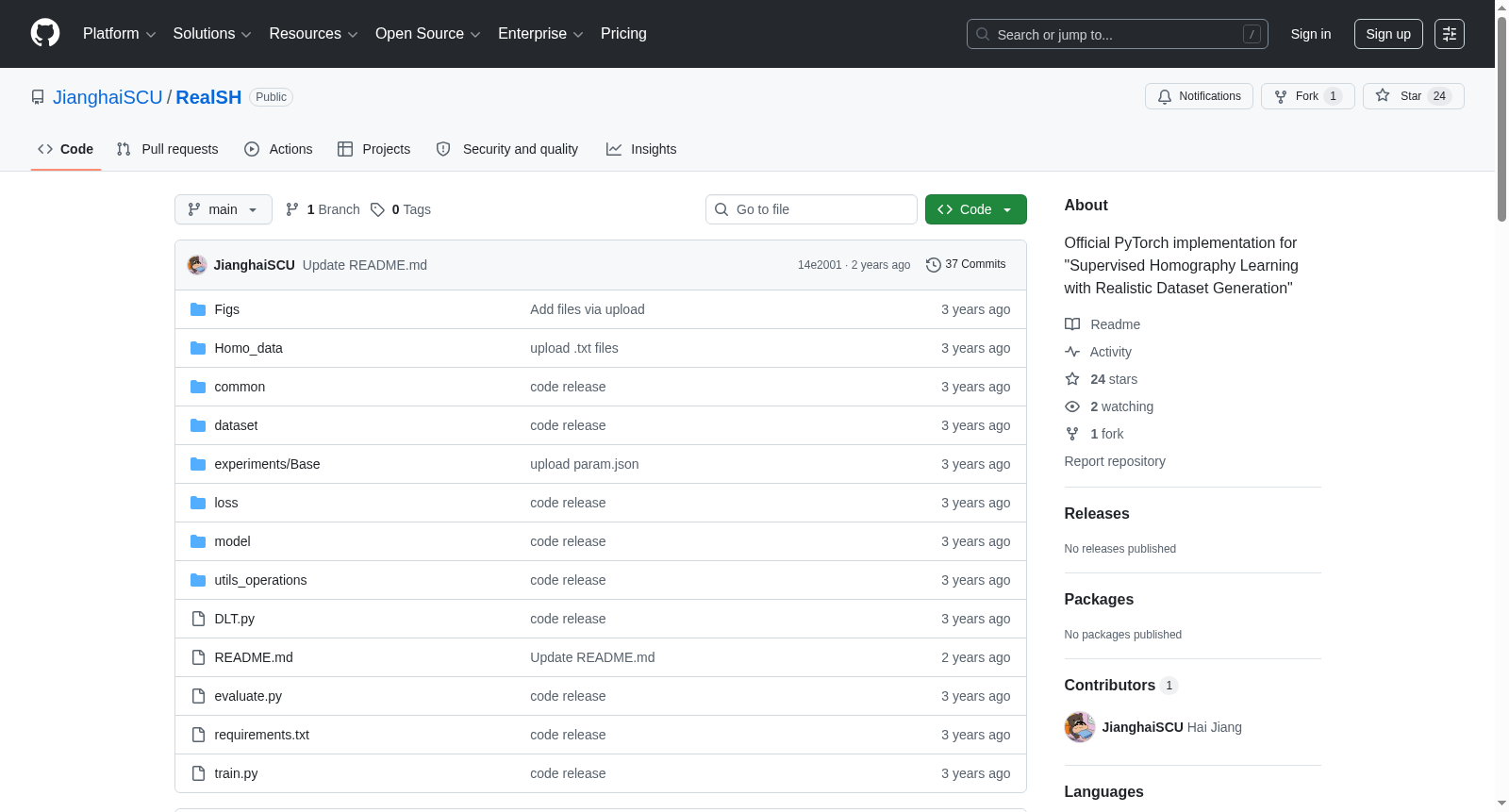Open the train.py file name

point(236,773)
